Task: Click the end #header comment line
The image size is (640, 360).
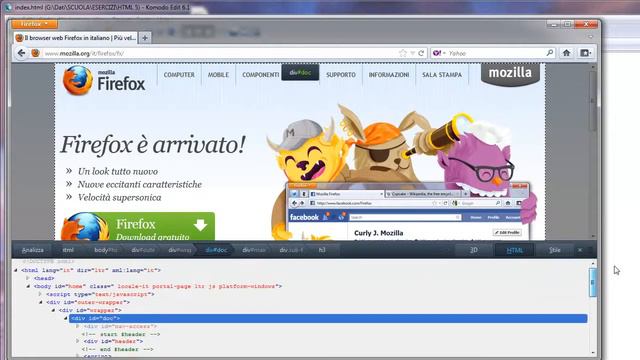Action: tap(118, 349)
